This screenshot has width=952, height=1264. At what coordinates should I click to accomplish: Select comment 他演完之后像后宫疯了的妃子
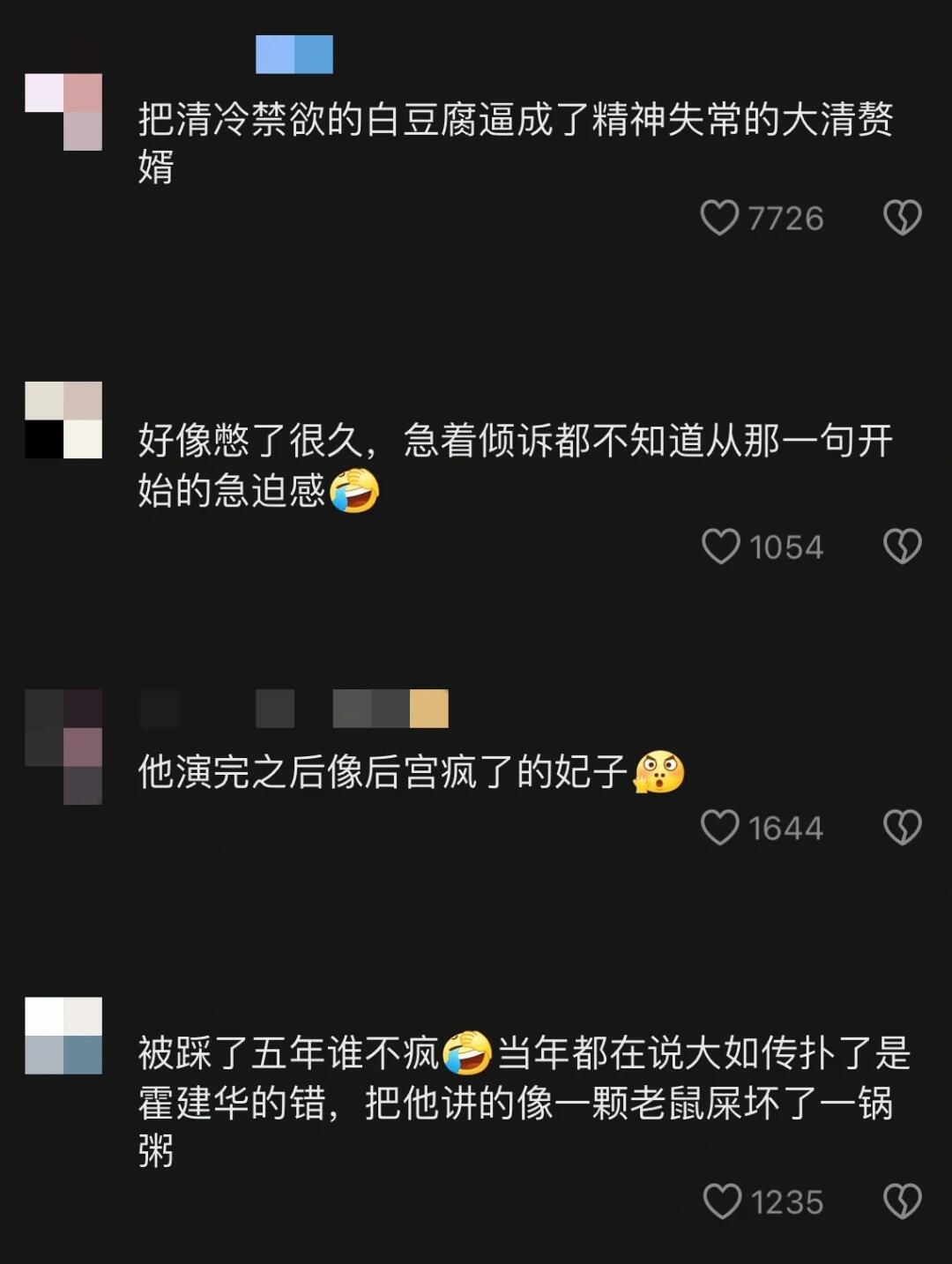point(411,772)
